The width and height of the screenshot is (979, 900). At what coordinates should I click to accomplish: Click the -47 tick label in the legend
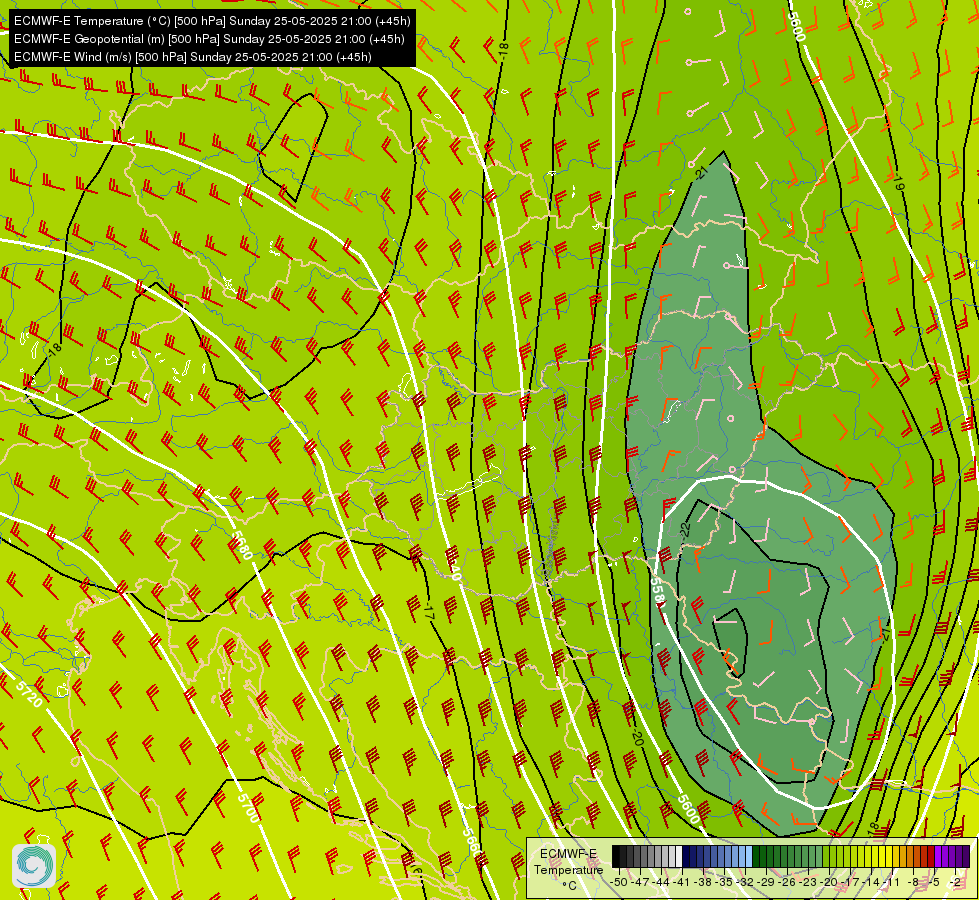coord(640,882)
